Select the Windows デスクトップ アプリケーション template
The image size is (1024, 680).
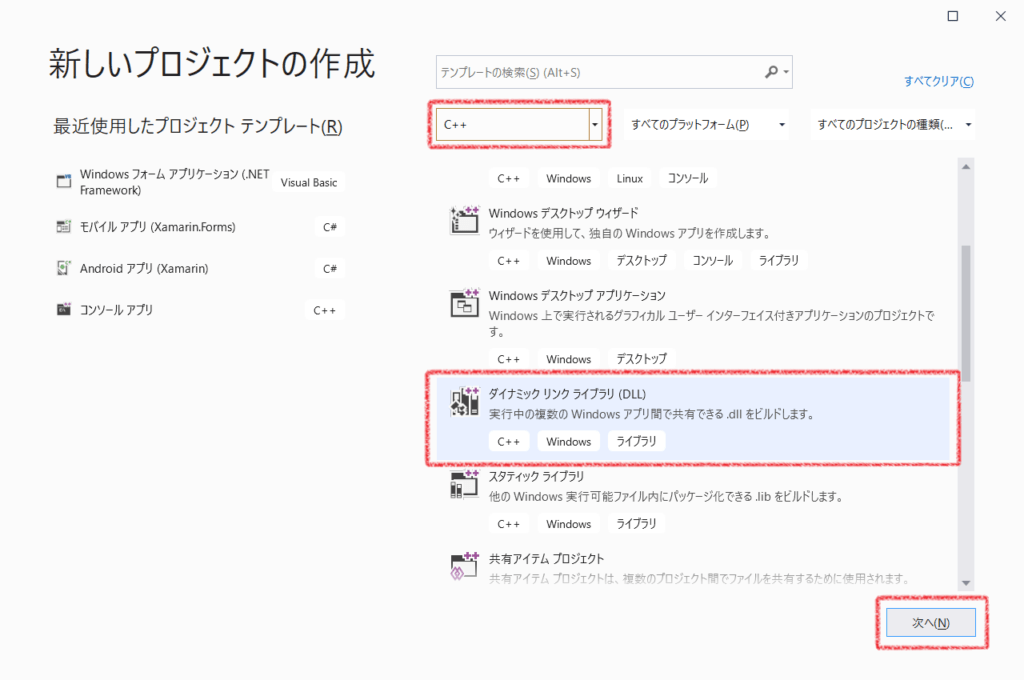(693, 327)
